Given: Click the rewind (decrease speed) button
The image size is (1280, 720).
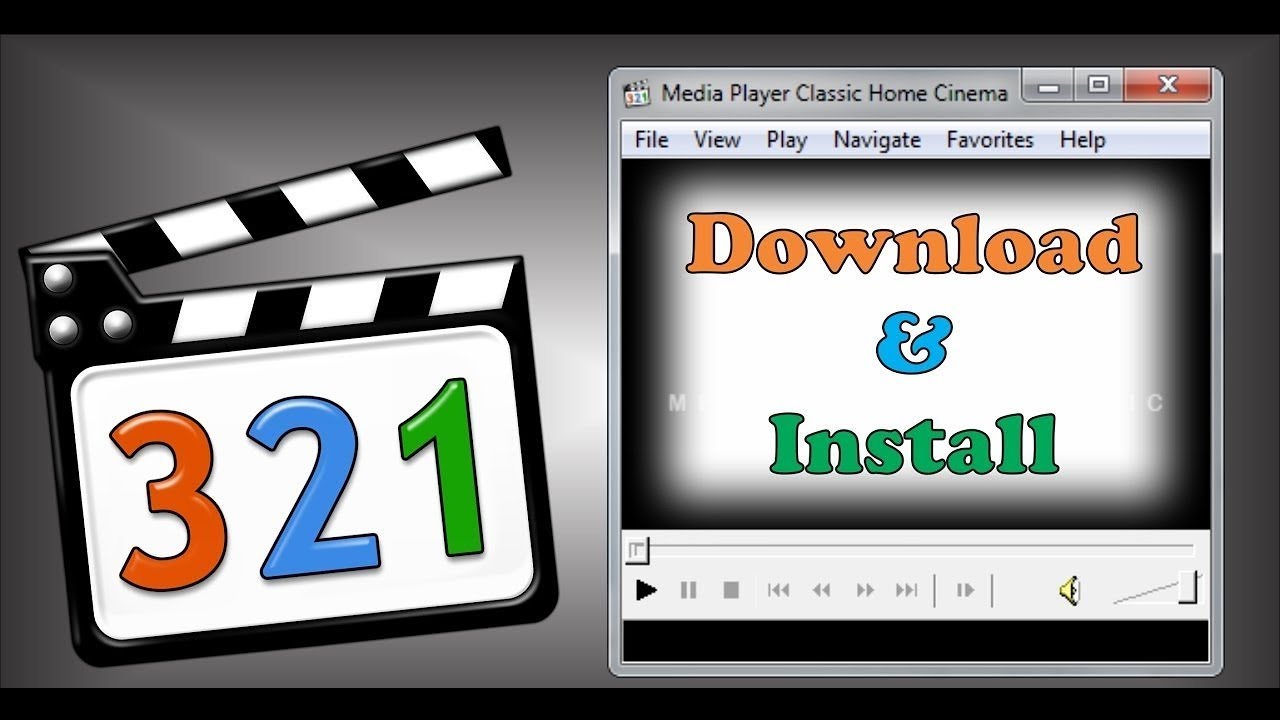Looking at the screenshot, I should tap(821, 590).
